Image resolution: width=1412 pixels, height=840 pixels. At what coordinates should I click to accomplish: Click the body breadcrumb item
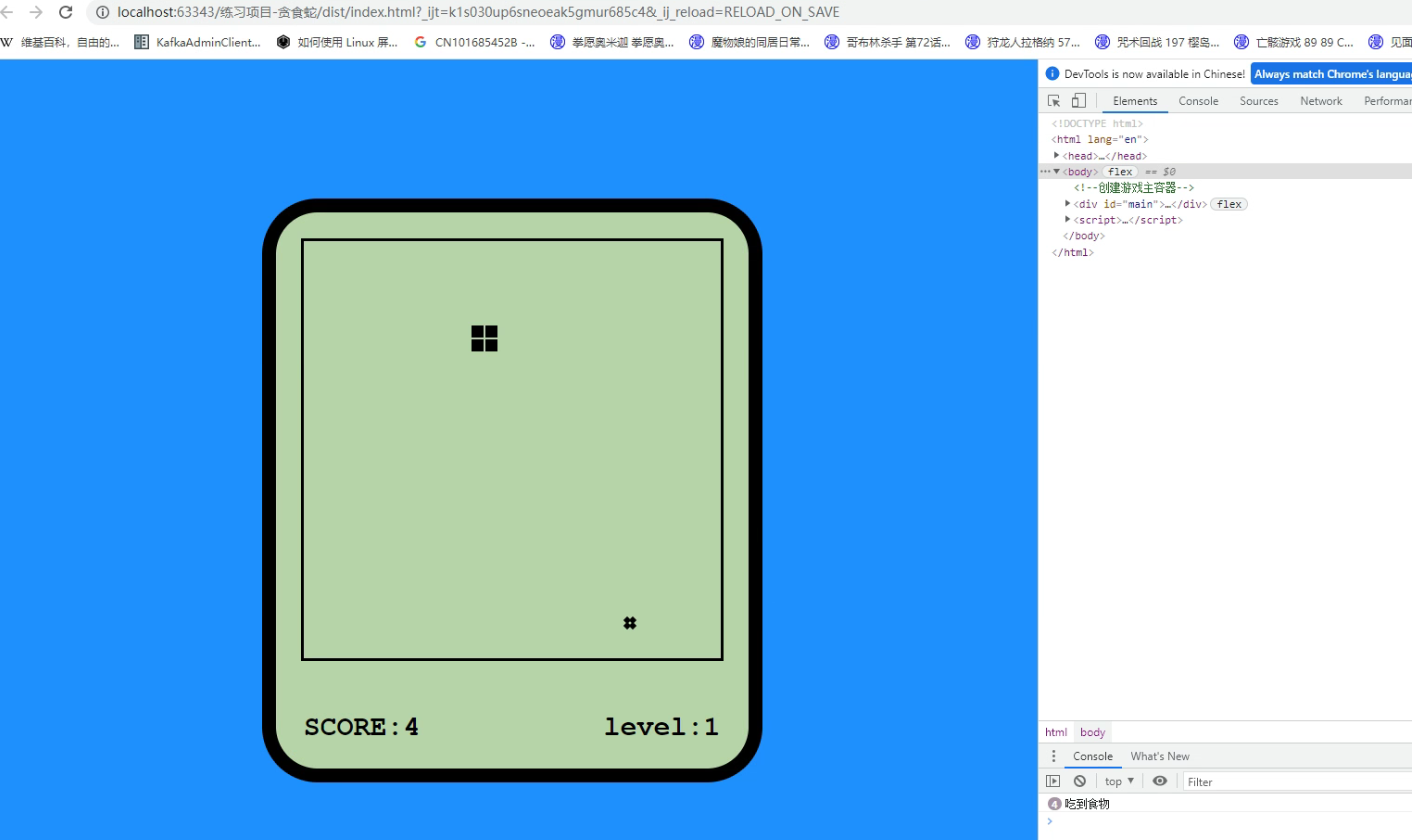point(1093,732)
